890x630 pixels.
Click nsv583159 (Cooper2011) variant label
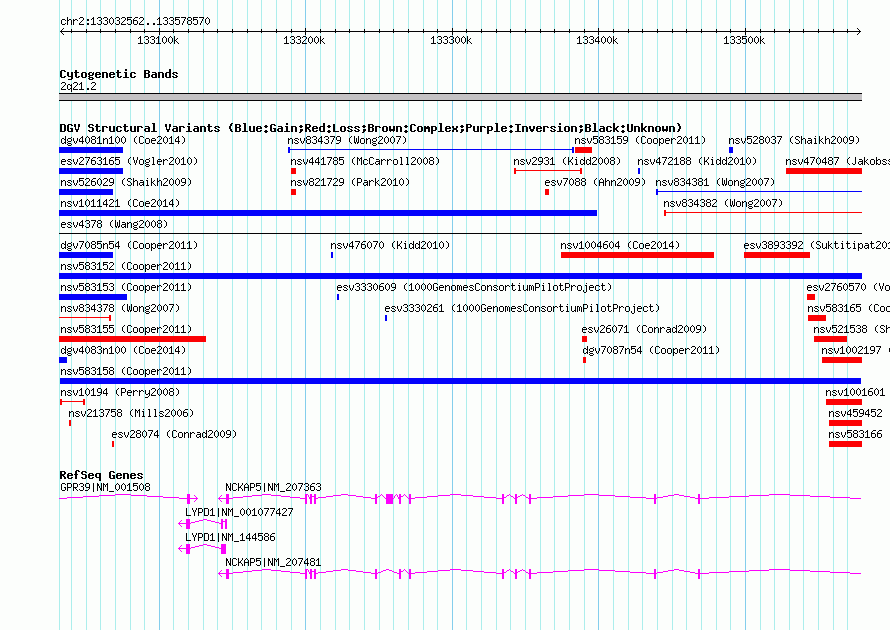640,140
